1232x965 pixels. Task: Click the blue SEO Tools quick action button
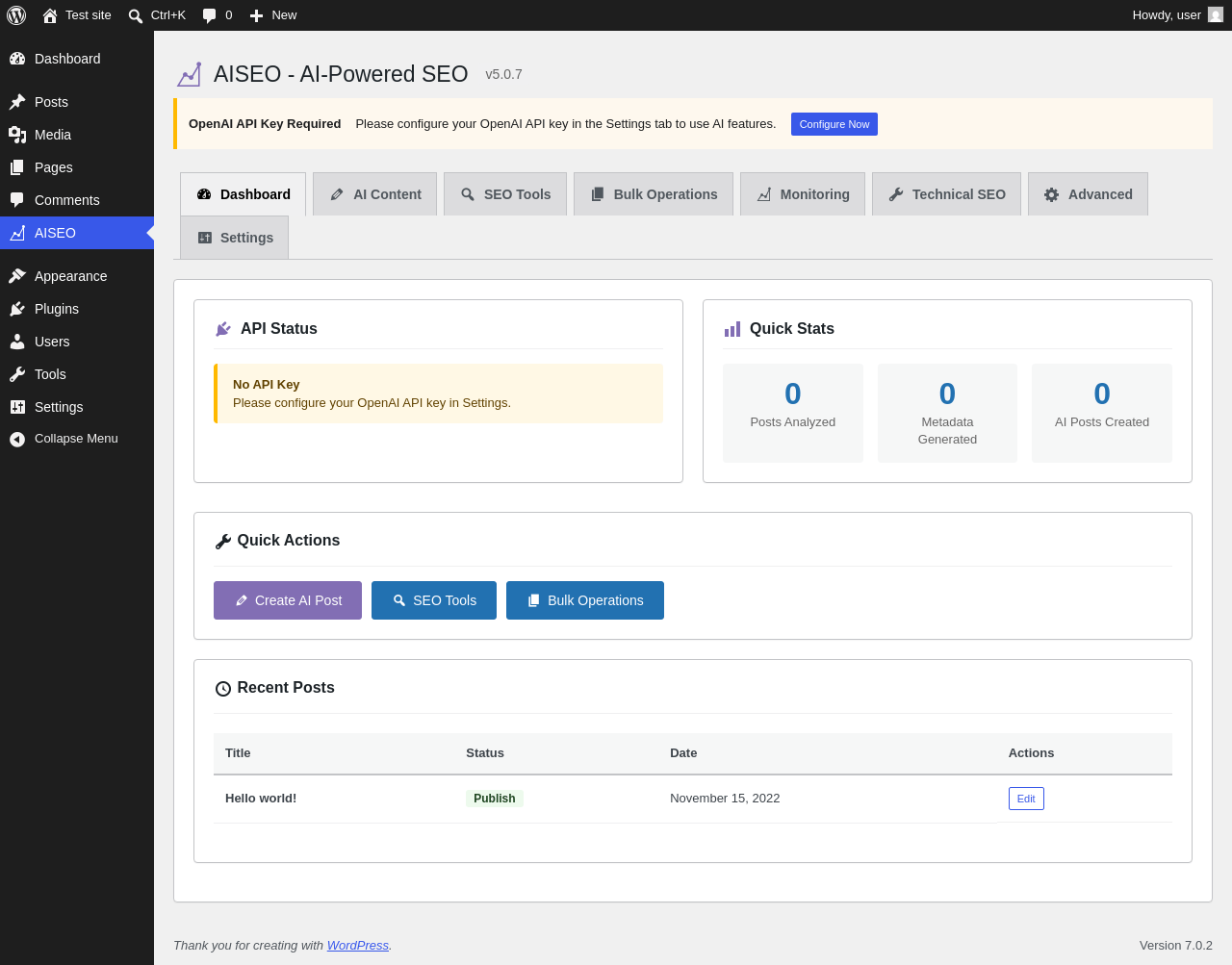[434, 600]
